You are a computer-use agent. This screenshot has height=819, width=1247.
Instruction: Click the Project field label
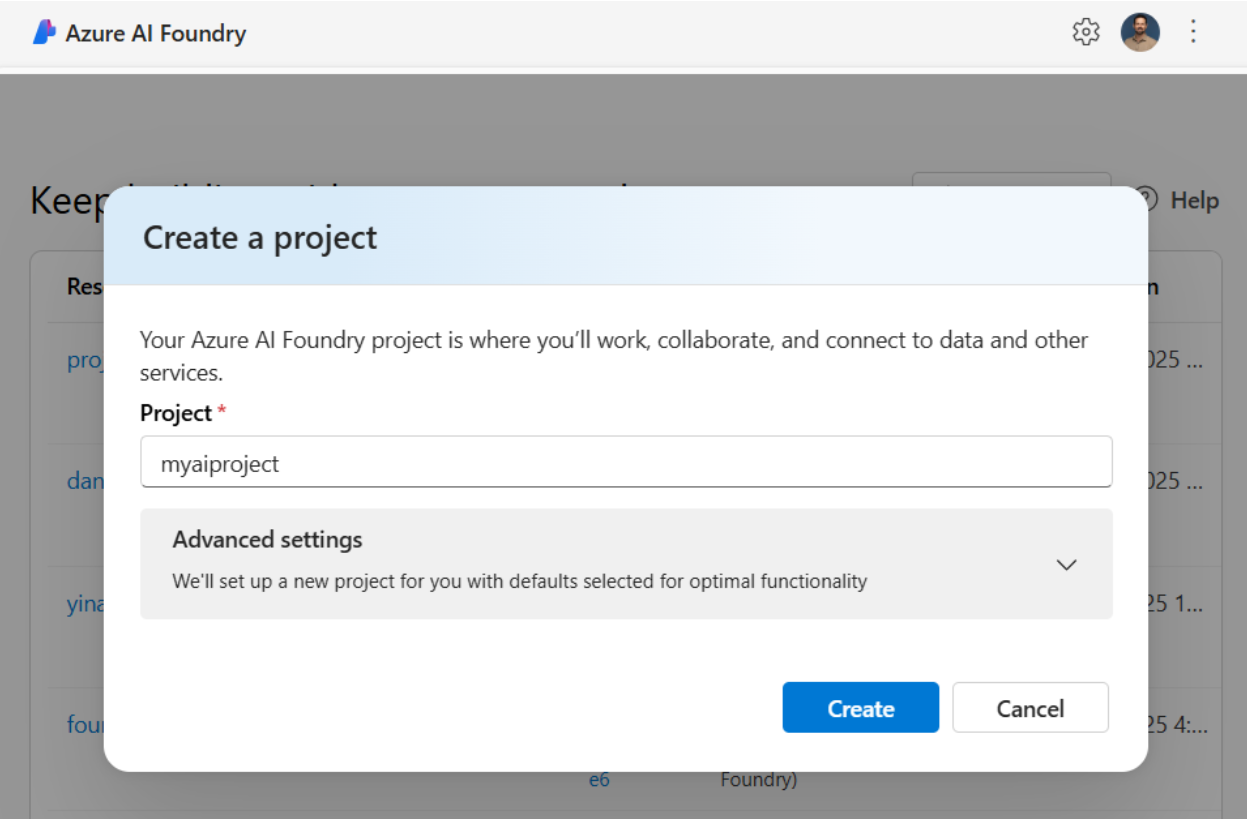(176, 413)
